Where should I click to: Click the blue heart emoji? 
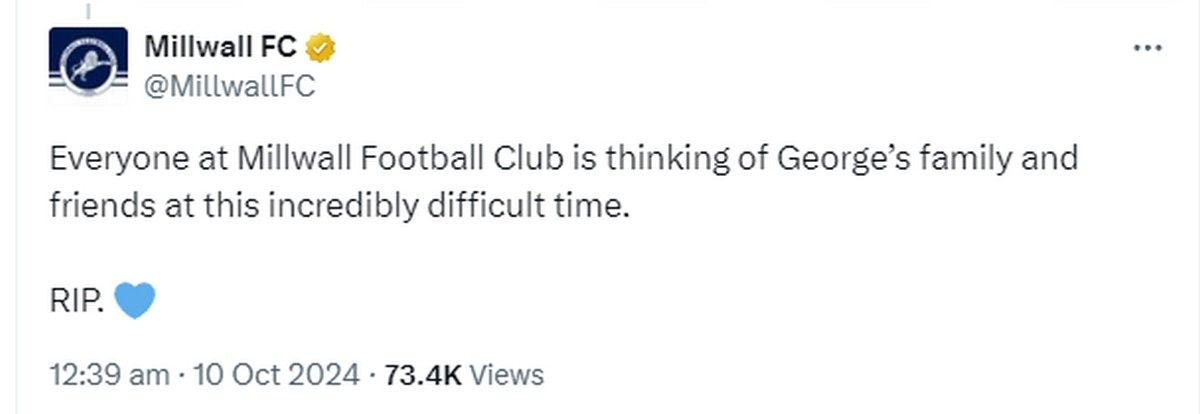tap(135, 300)
